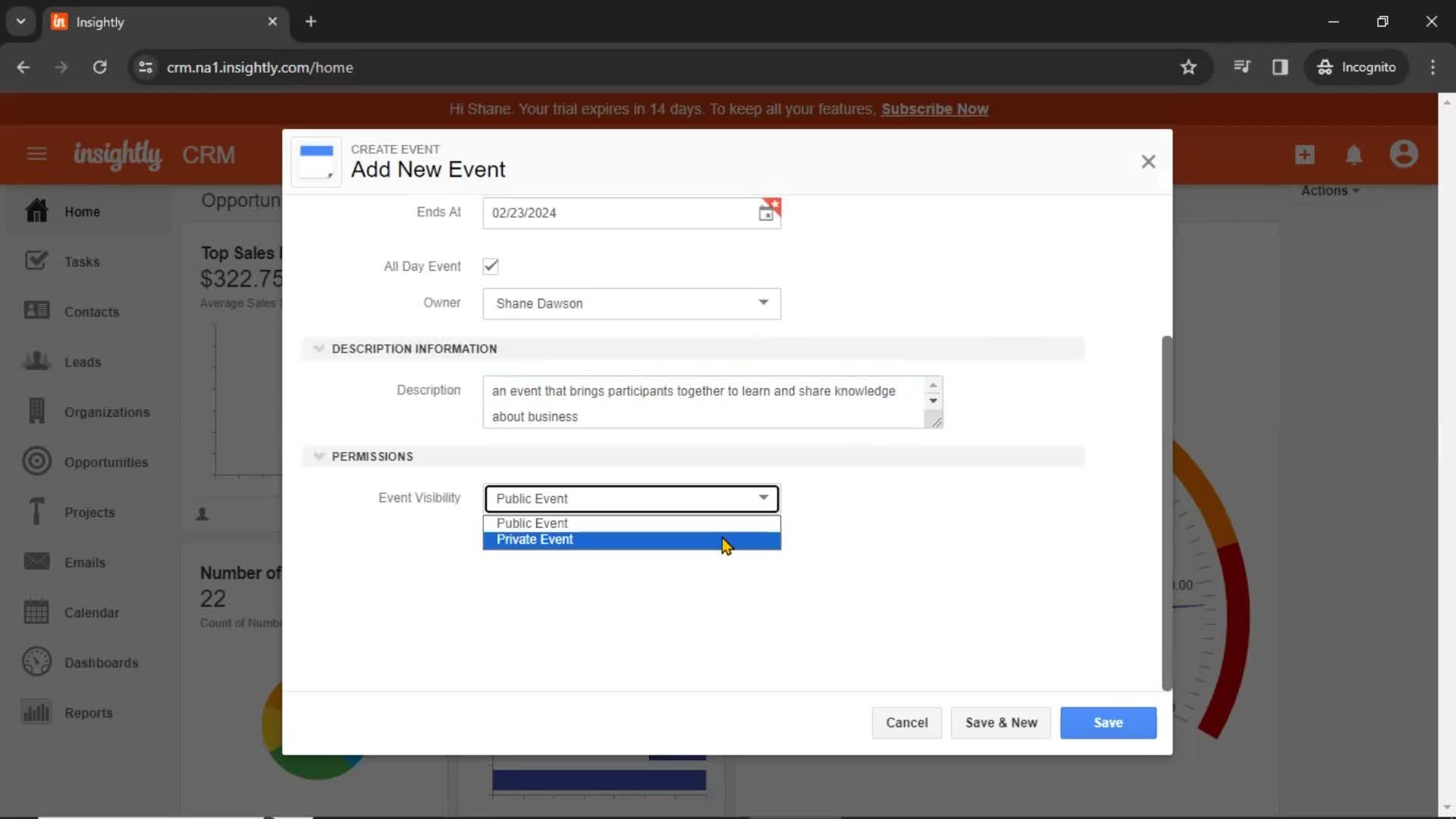Click the address bar URL

click(260, 67)
